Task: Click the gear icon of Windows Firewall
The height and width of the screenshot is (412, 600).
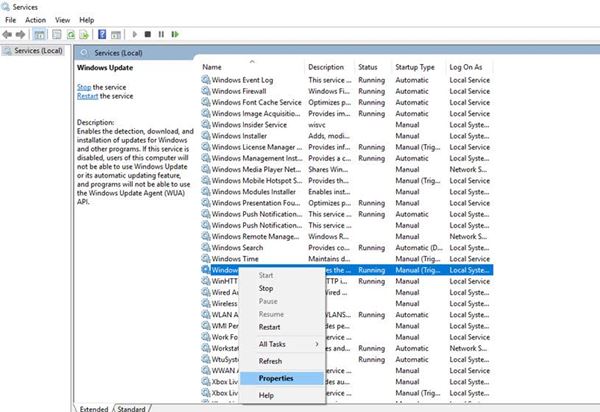Action: click(x=206, y=91)
